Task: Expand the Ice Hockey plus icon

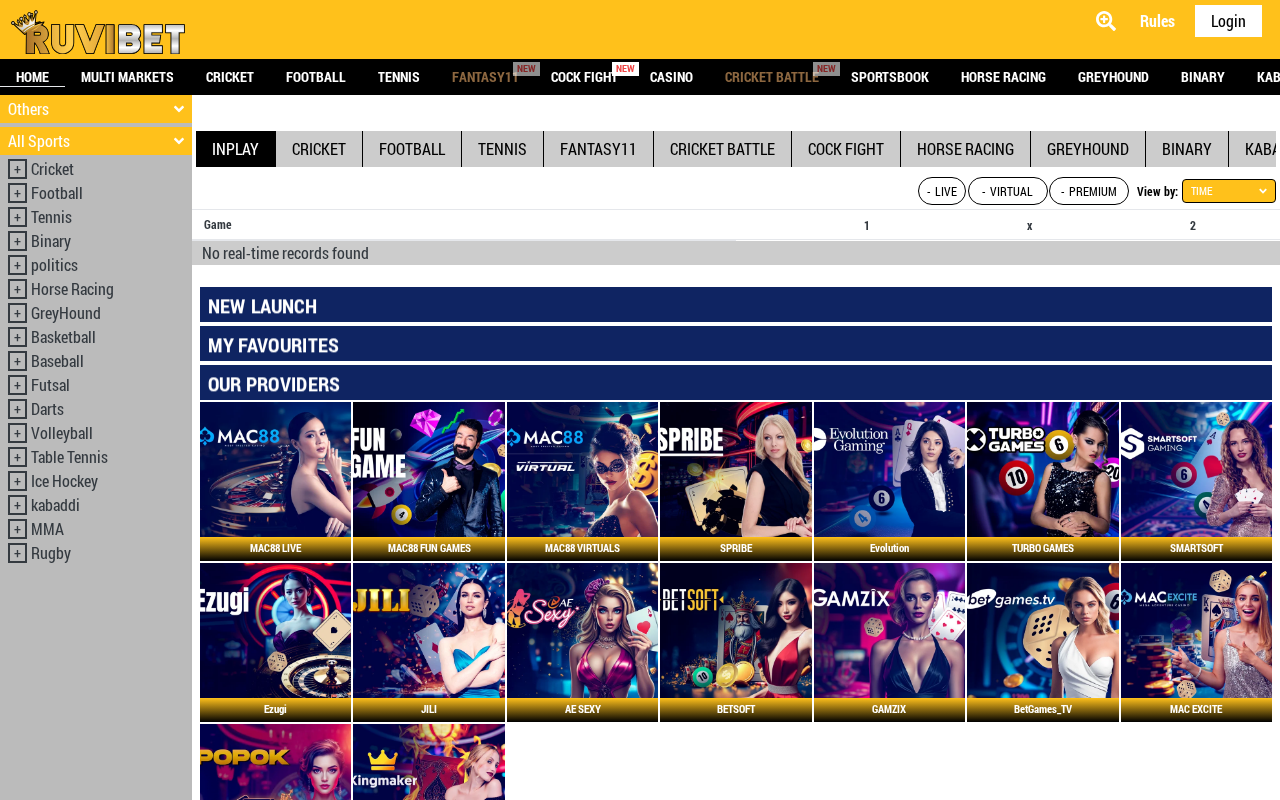Action: (17, 481)
